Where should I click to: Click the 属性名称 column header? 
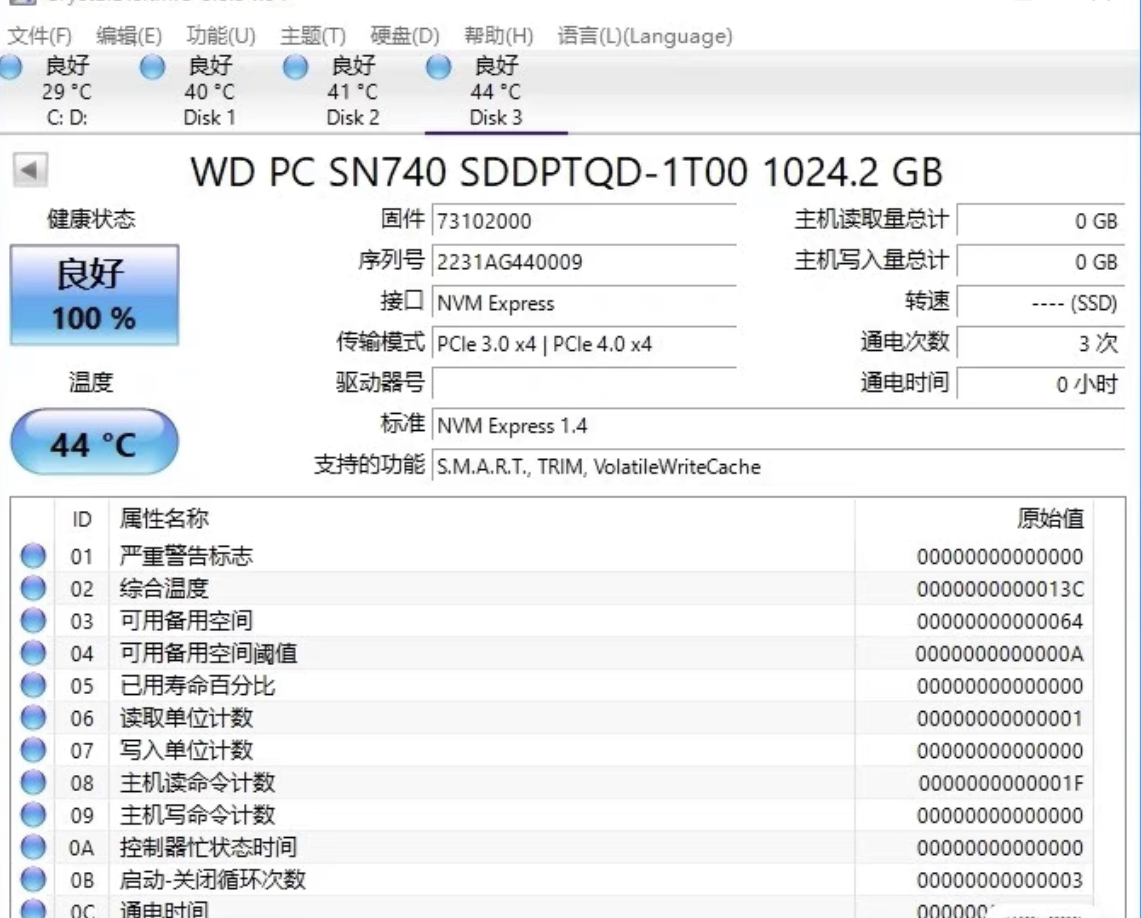[x=481, y=519]
